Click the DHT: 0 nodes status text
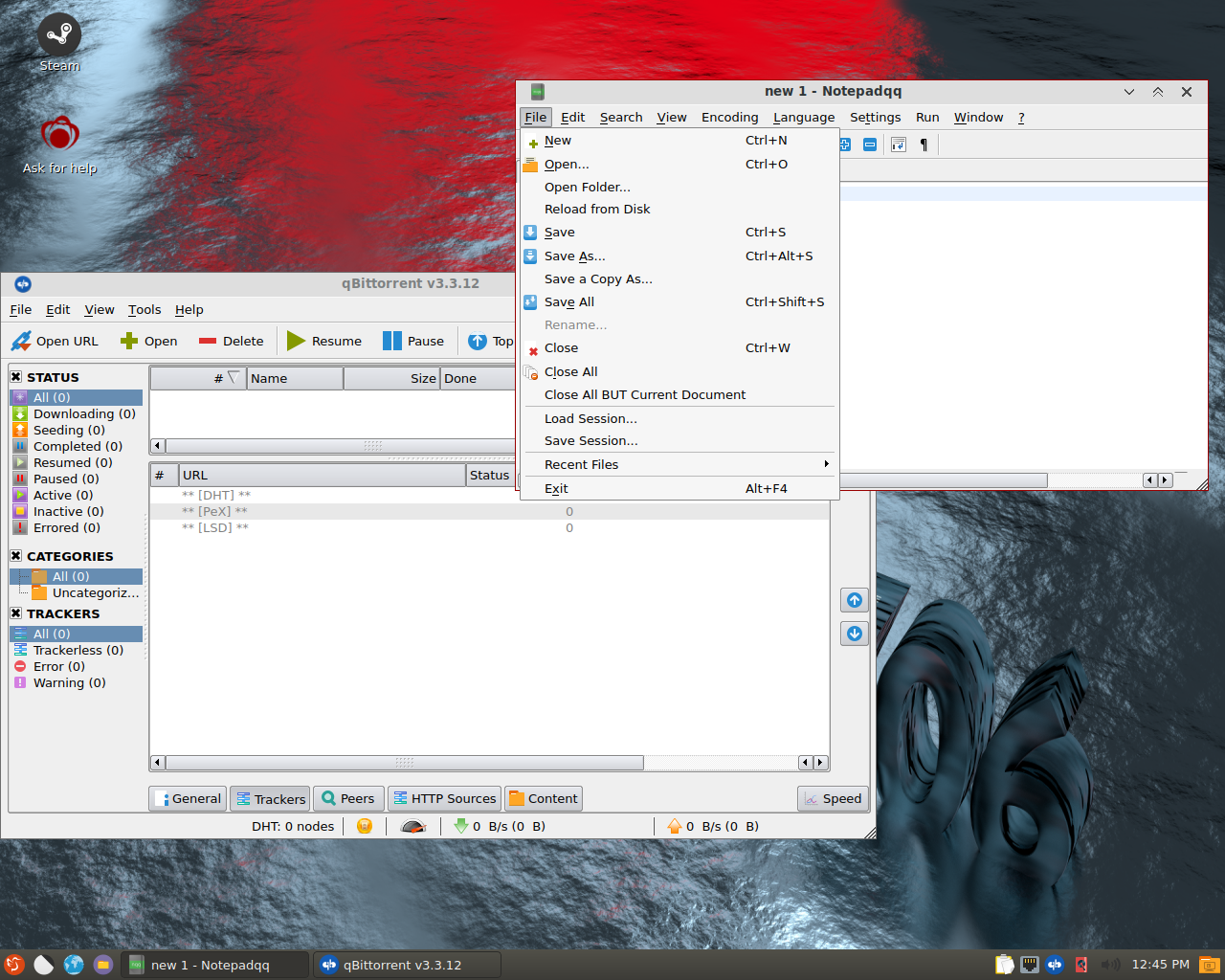This screenshot has width=1225, height=980. click(293, 826)
